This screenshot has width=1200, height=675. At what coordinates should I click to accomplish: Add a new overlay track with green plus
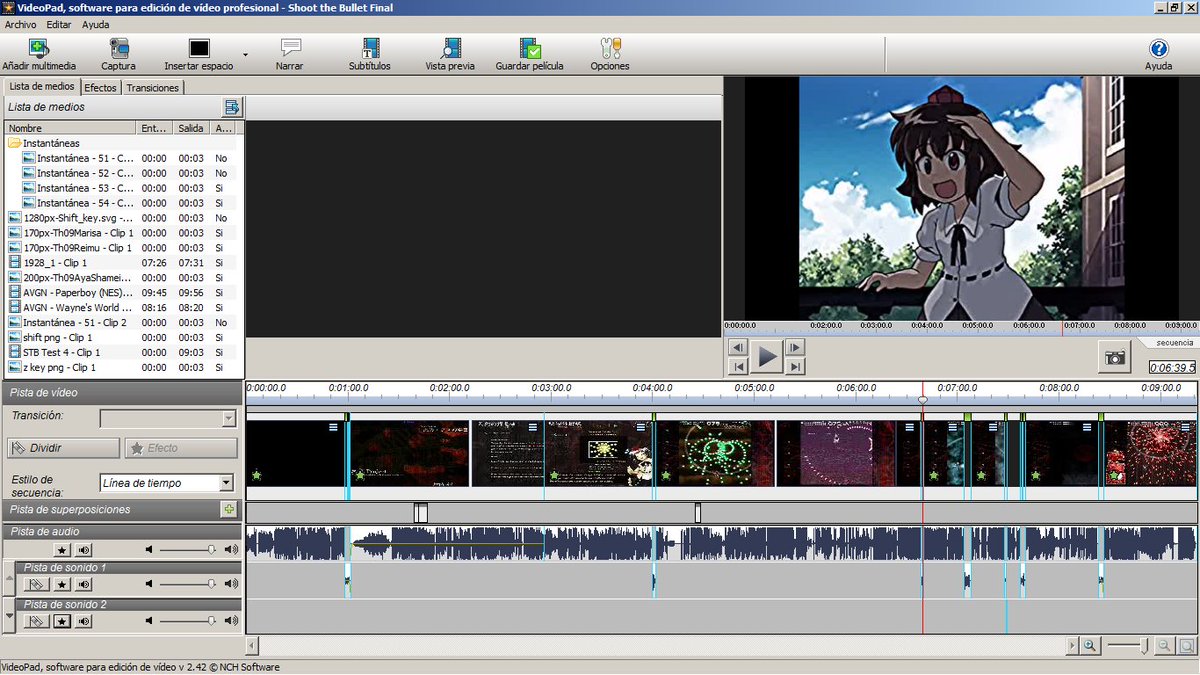pyautogui.click(x=229, y=510)
